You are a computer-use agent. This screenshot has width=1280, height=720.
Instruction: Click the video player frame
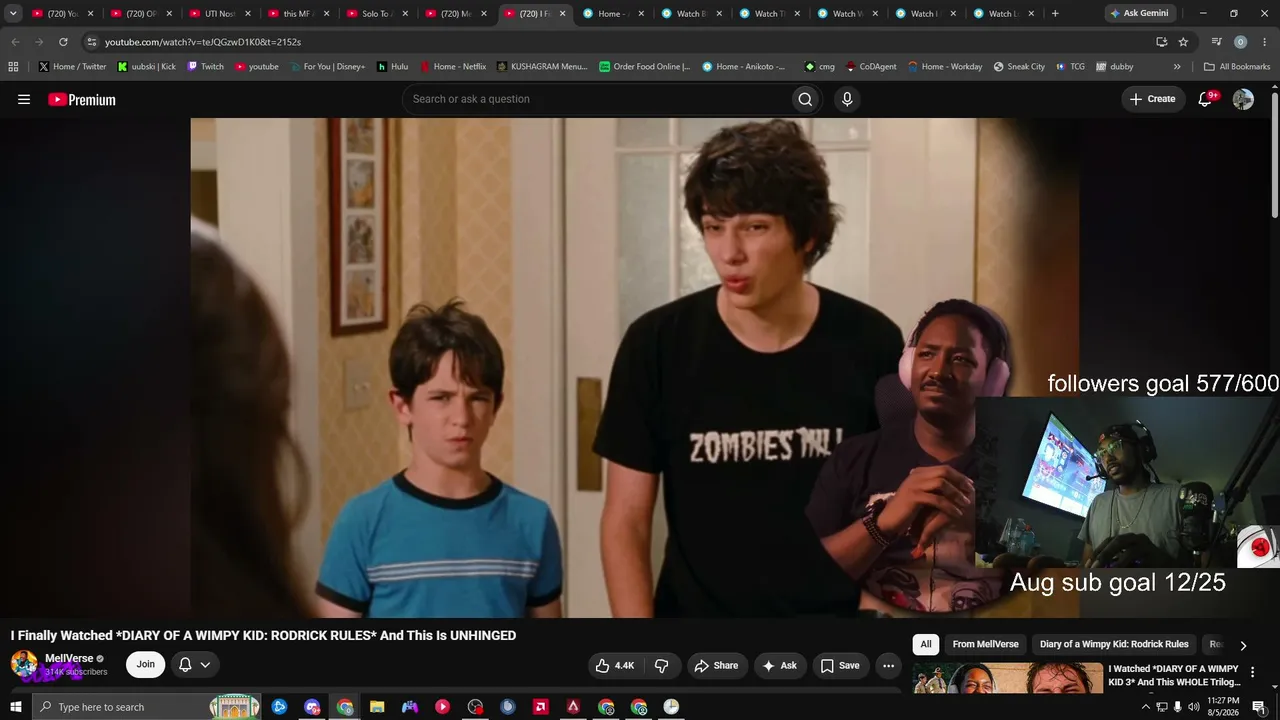point(634,368)
